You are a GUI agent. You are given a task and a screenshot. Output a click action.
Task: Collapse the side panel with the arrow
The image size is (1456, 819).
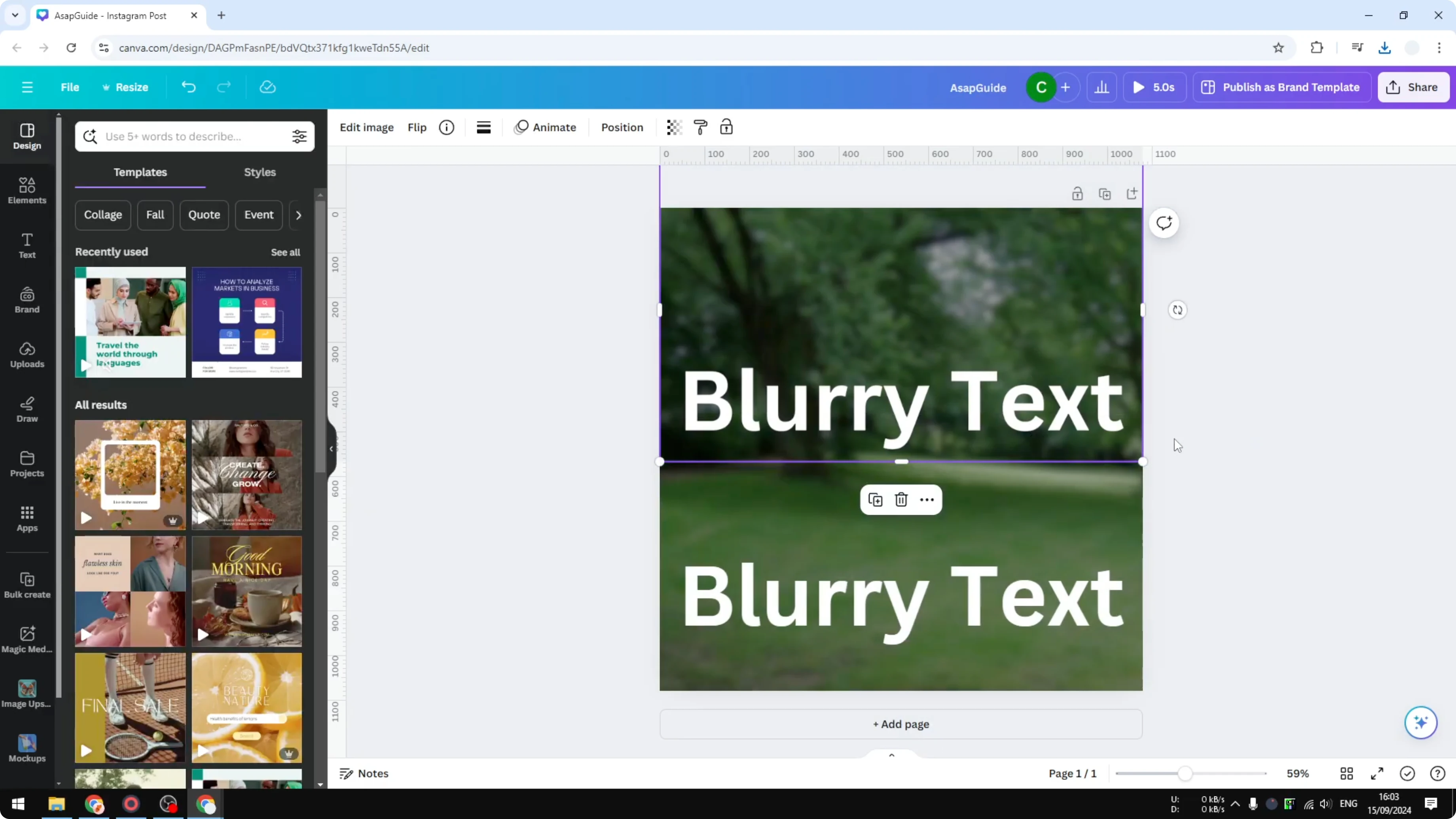click(332, 449)
